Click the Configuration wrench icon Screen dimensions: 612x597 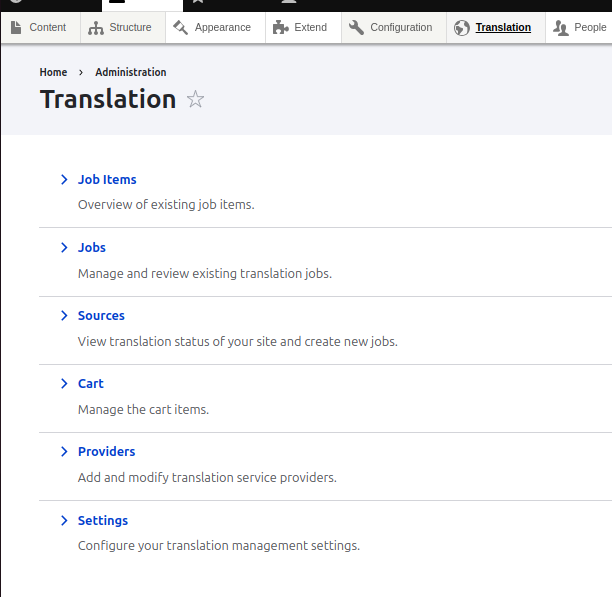pyautogui.click(x=356, y=27)
